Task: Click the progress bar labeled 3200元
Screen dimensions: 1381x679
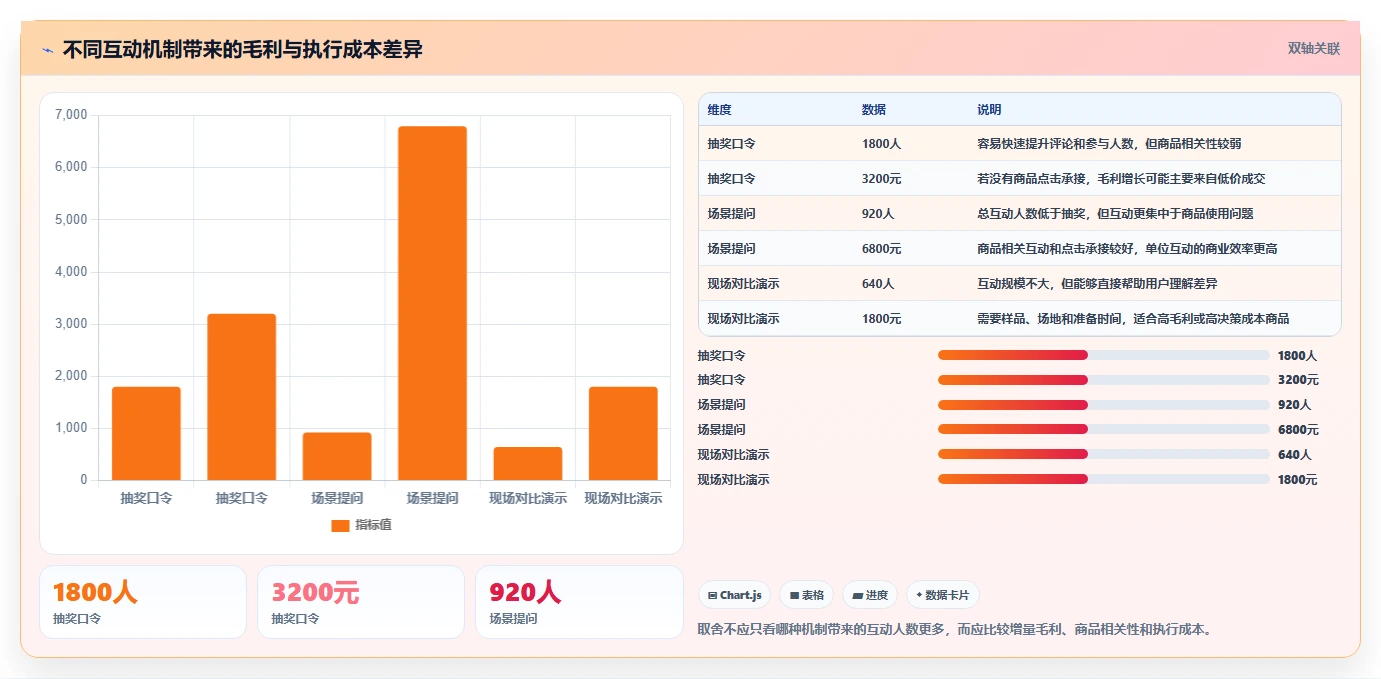Action: 1103,380
